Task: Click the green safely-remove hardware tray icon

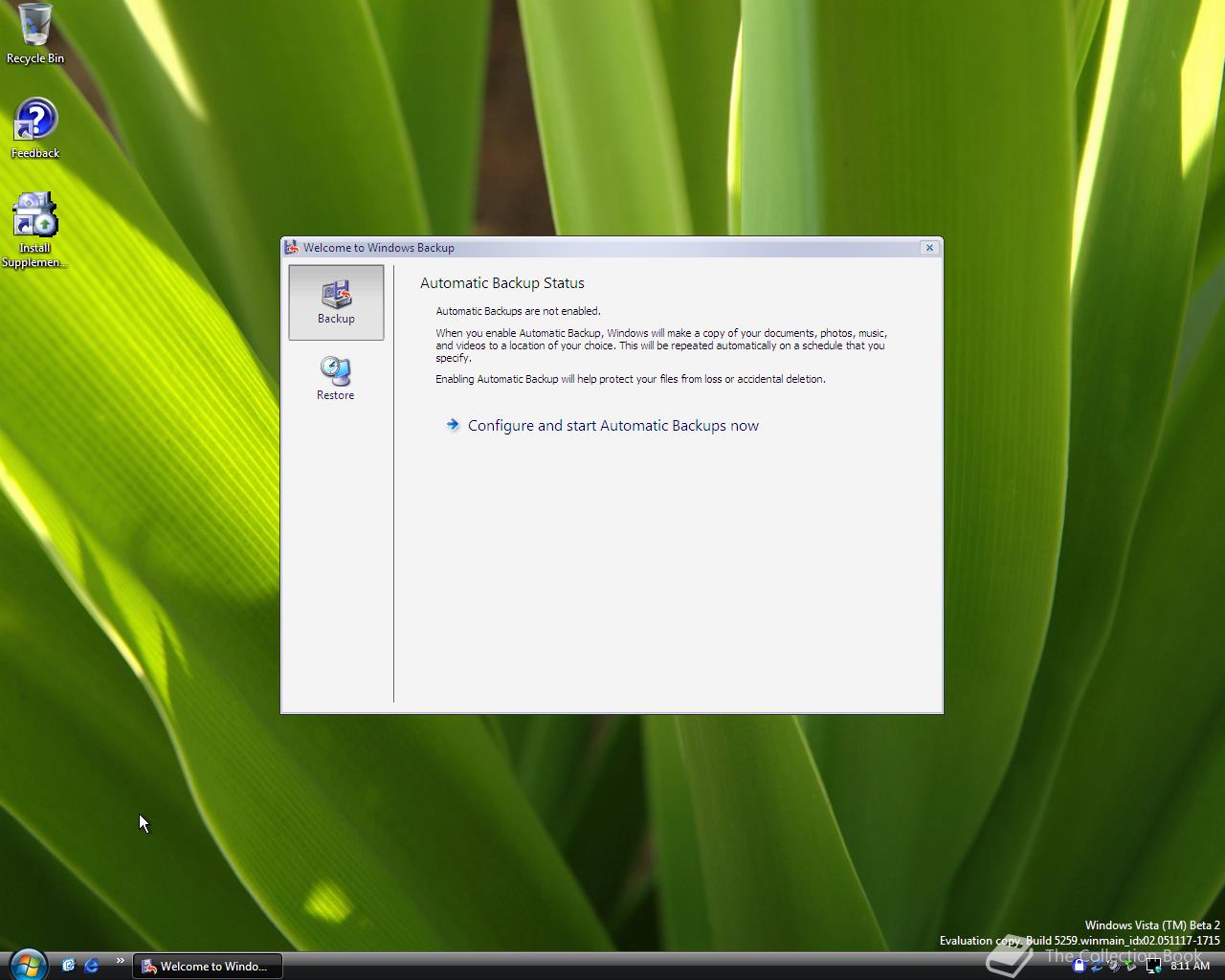Action: 1131,966
